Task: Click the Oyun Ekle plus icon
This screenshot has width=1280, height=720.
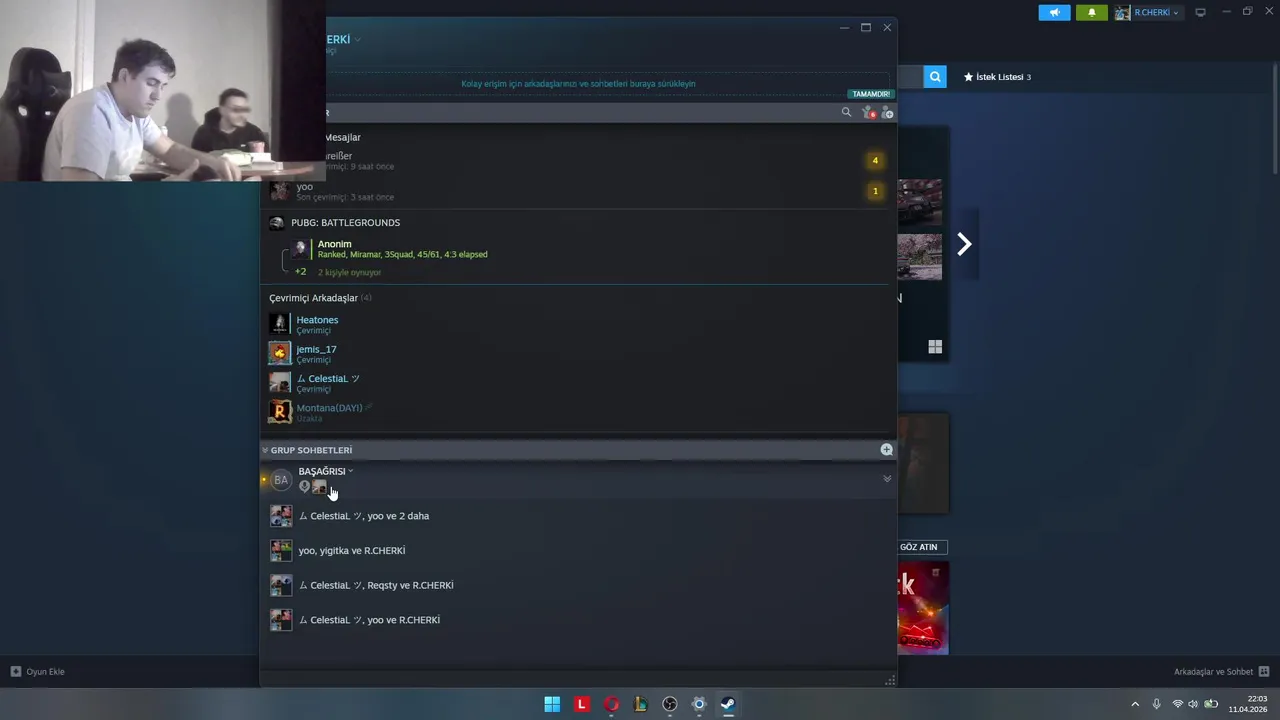Action: tap(16, 672)
